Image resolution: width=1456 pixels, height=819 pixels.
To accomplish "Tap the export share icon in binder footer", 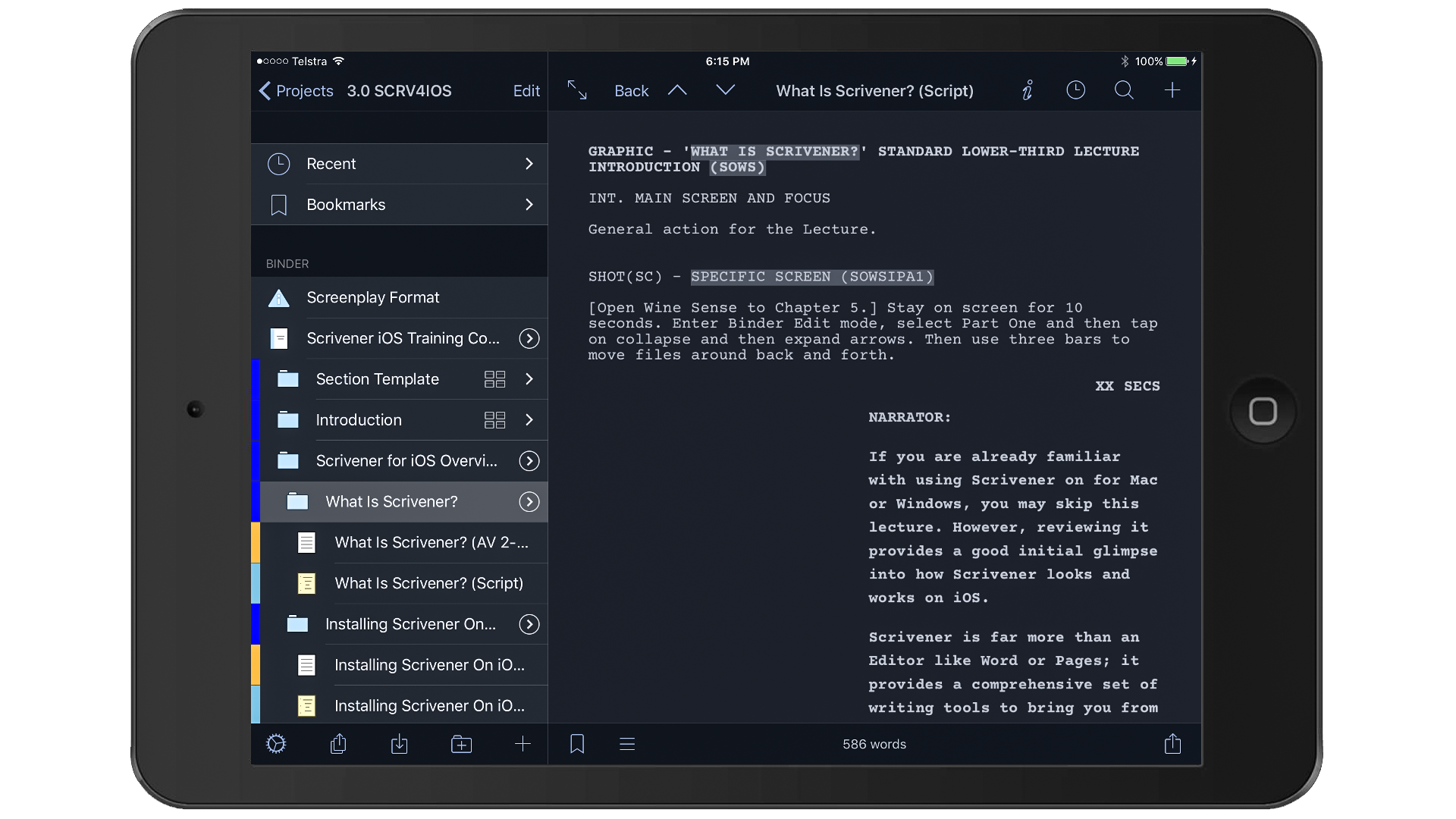I will [x=339, y=744].
